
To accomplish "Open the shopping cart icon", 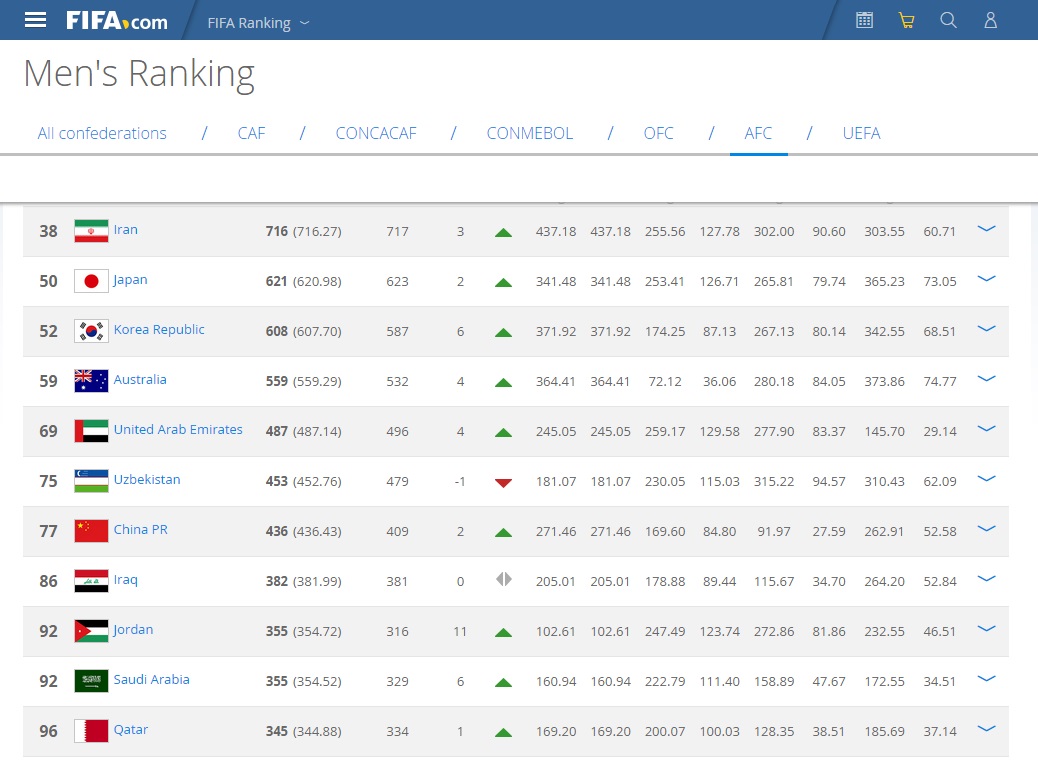I will tap(907, 20).
